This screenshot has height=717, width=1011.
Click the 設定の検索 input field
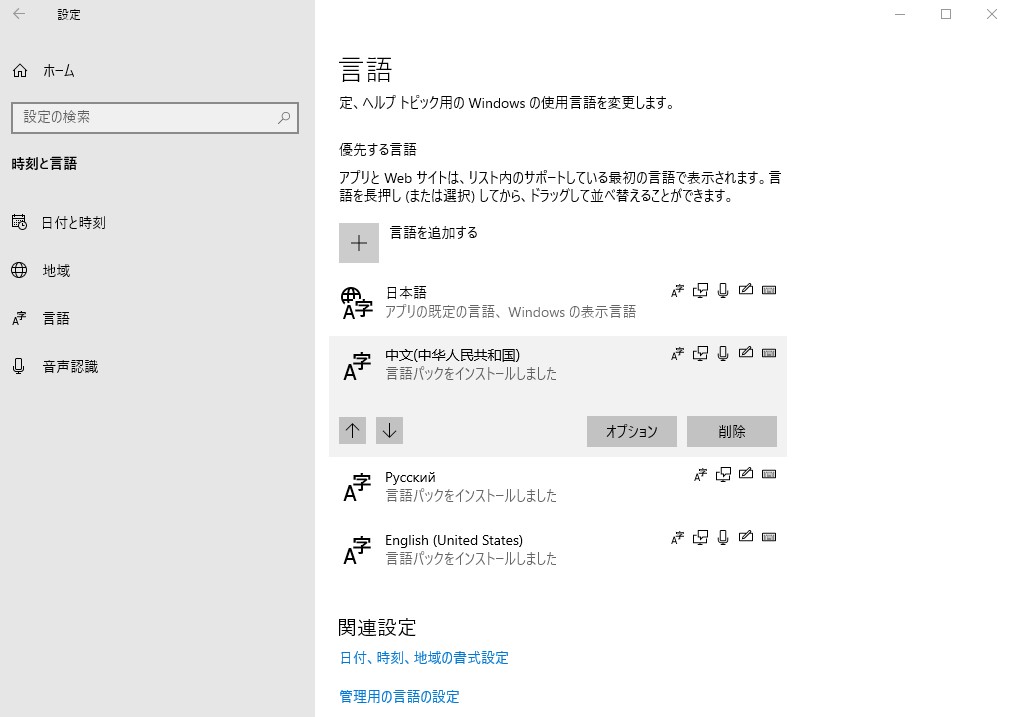[x=145, y=117]
